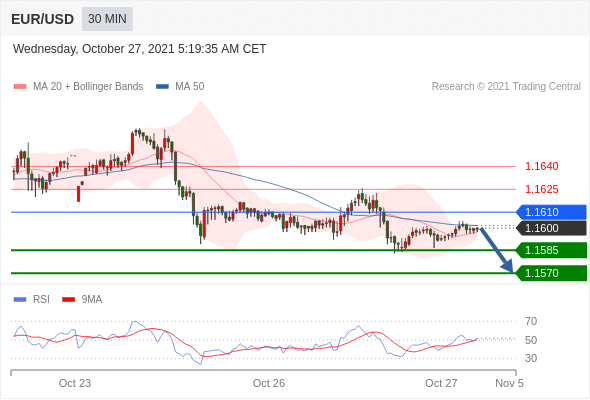
Task: Select the green 1.1585 support price tag
Action: click(x=551, y=250)
